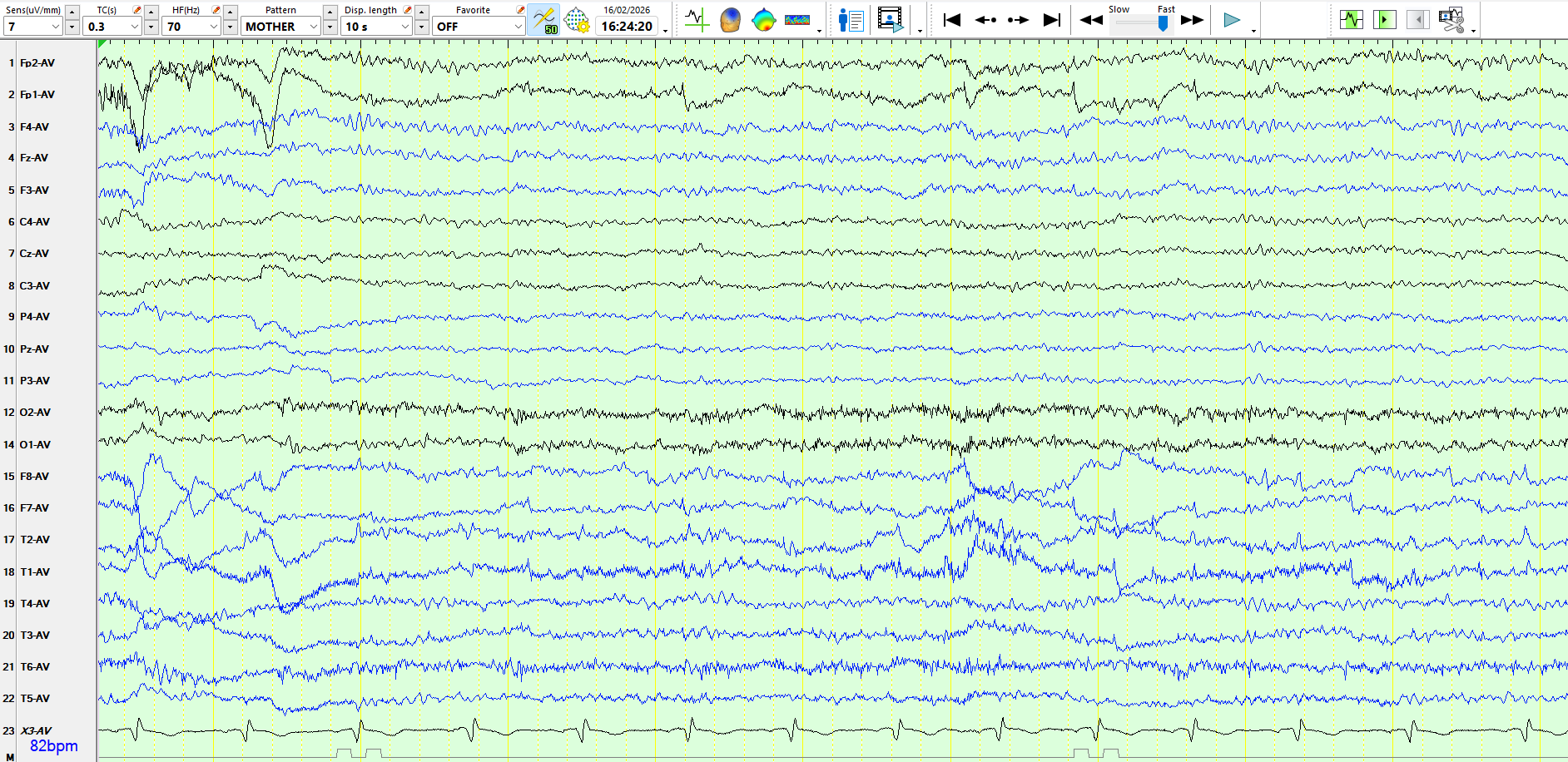The width and height of the screenshot is (1568, 762).
Task: Increase TC value with the up stepper
Action: click(x=151, y=12)
